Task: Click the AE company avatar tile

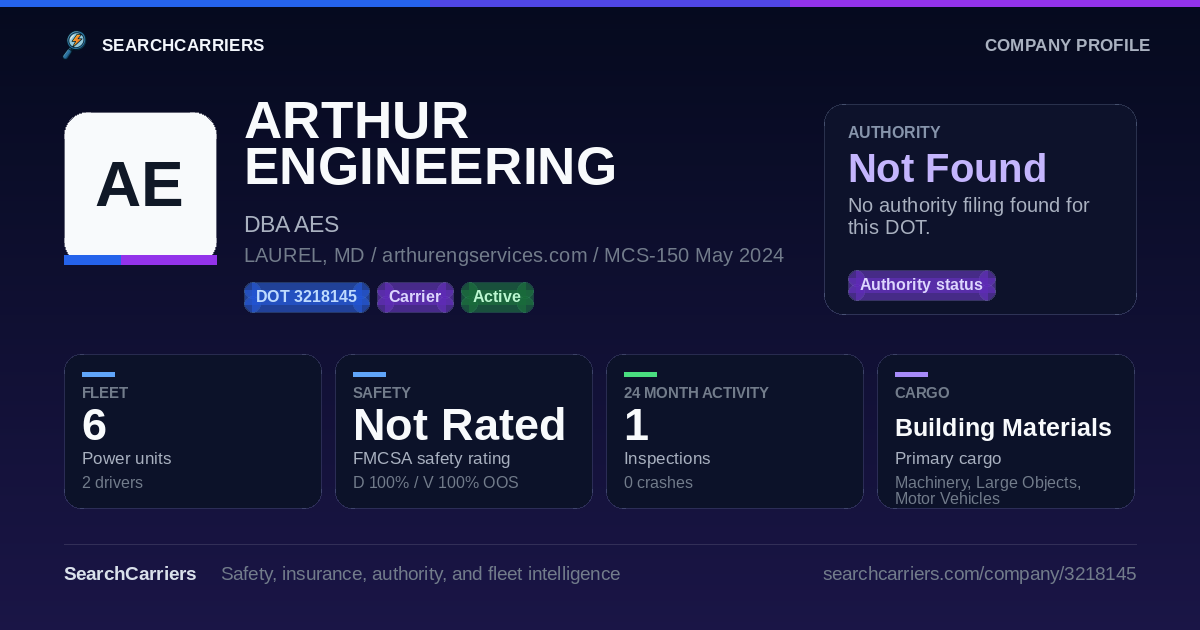Action: [x=140, y=188]
